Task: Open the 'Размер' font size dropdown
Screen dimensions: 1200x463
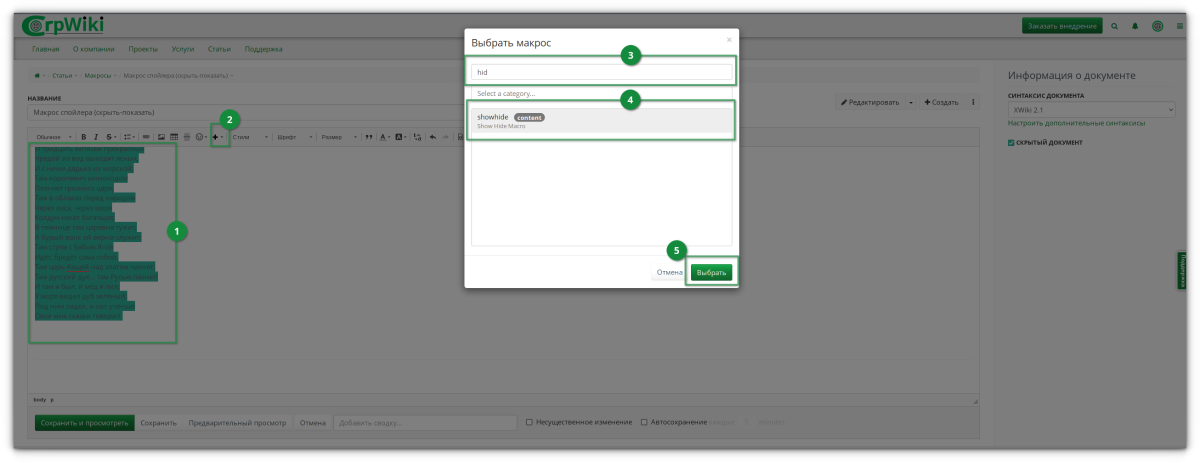Action: click(336, 137)
